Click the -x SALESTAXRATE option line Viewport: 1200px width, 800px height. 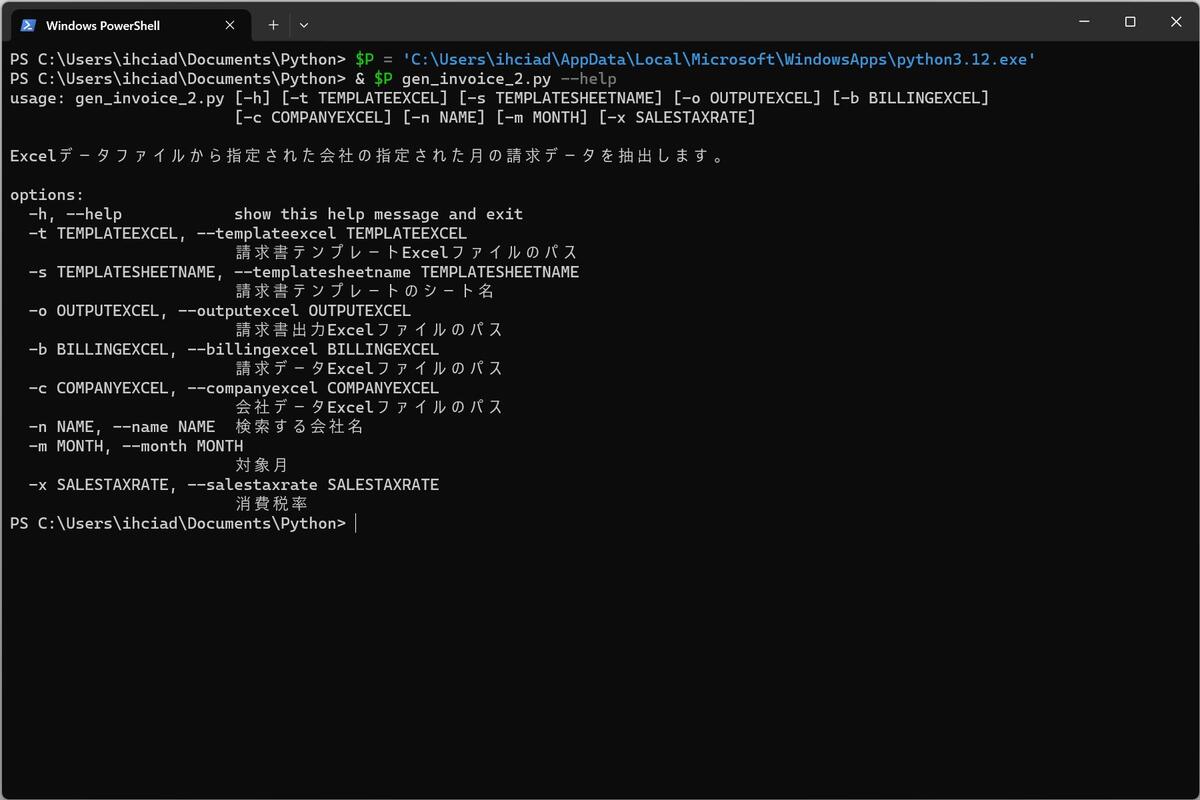[x=234, y=485]
